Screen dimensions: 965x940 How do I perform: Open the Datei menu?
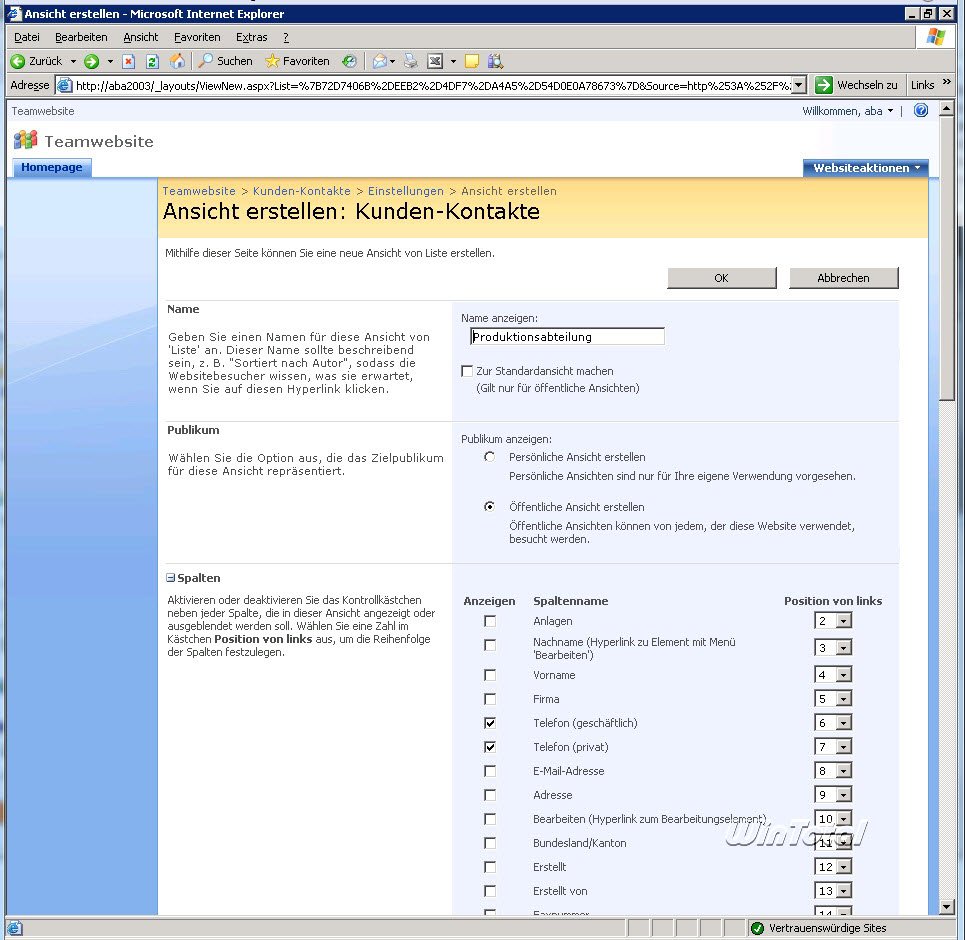[26, 37]
